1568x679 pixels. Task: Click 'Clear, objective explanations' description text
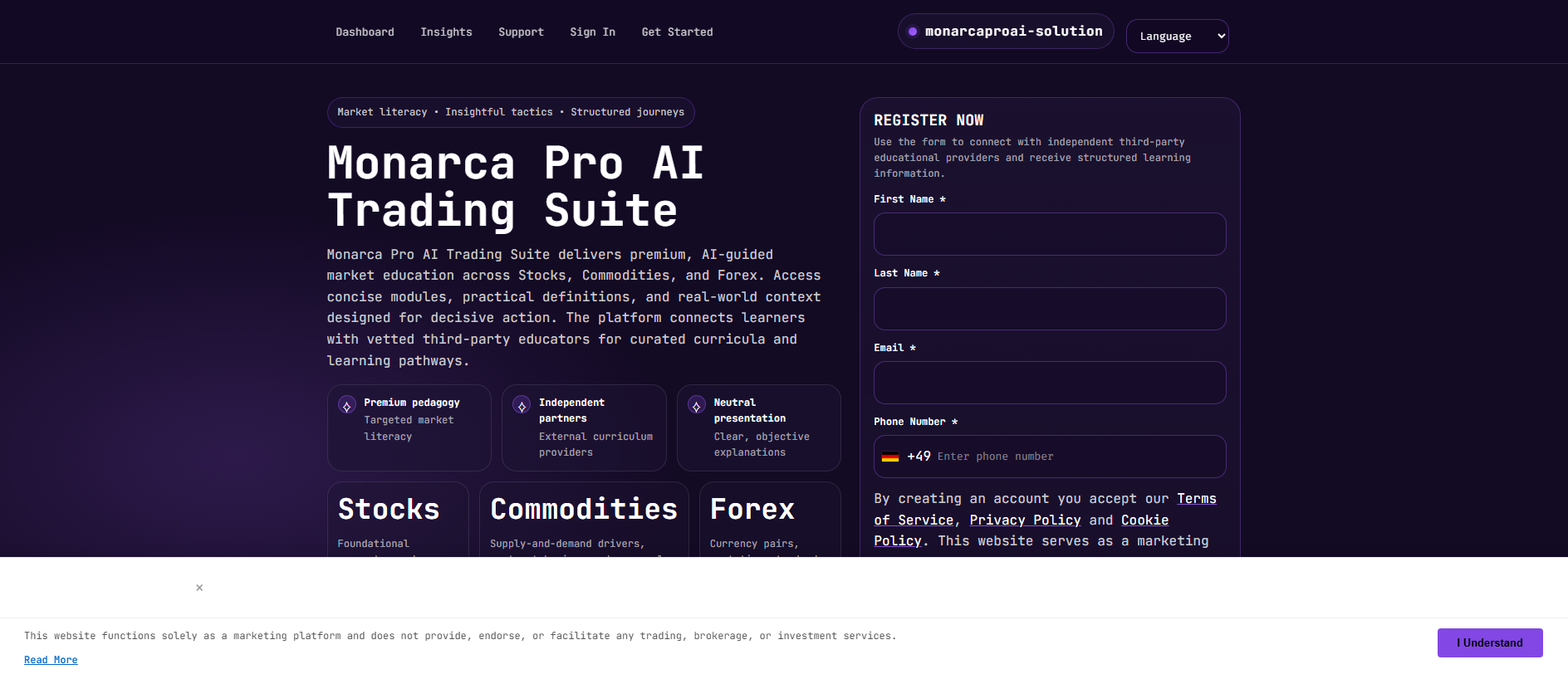point(762,444)
